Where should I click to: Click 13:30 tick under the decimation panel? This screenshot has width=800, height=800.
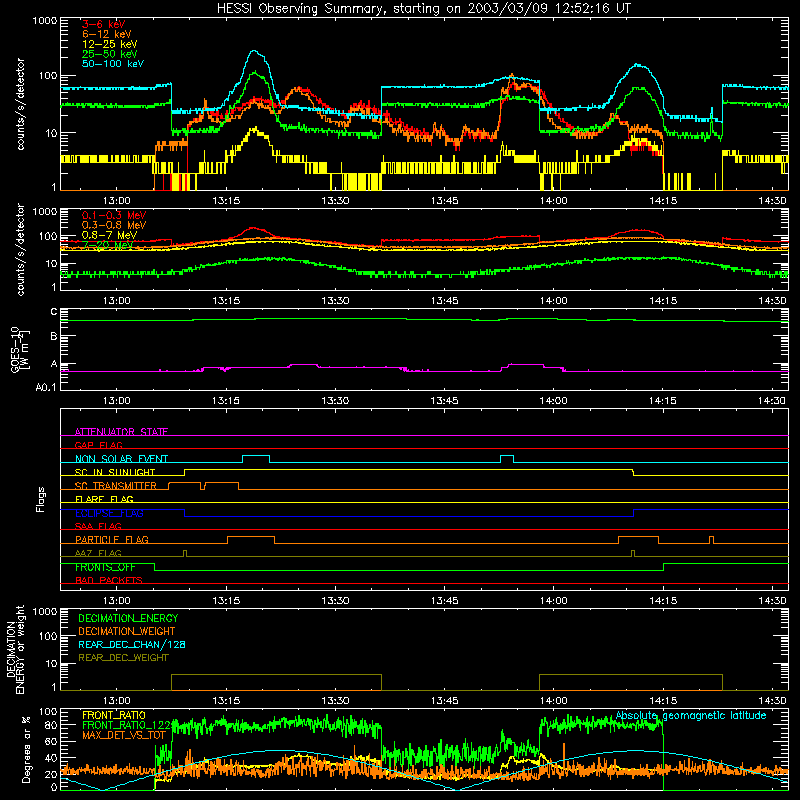coord(335,701)
